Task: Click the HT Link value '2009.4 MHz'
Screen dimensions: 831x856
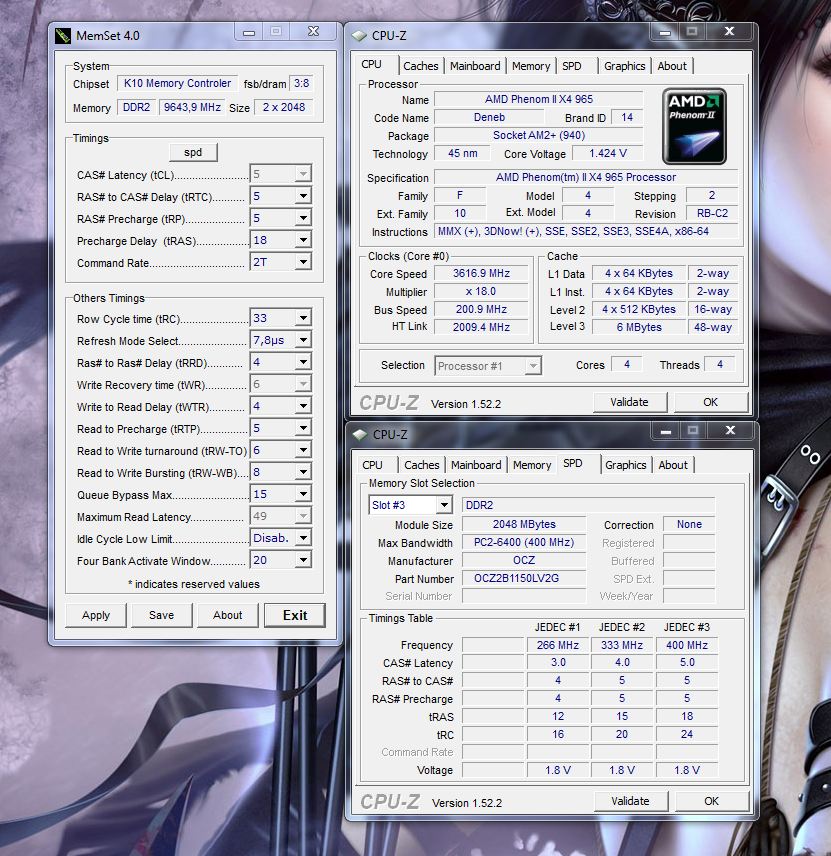Action: click(x=482, y=327)
